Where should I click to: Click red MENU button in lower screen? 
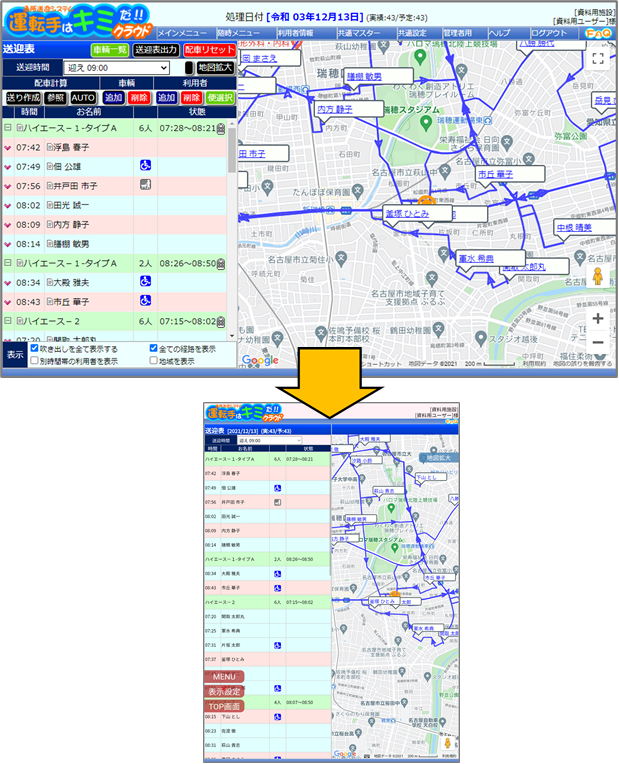[224, 677]
